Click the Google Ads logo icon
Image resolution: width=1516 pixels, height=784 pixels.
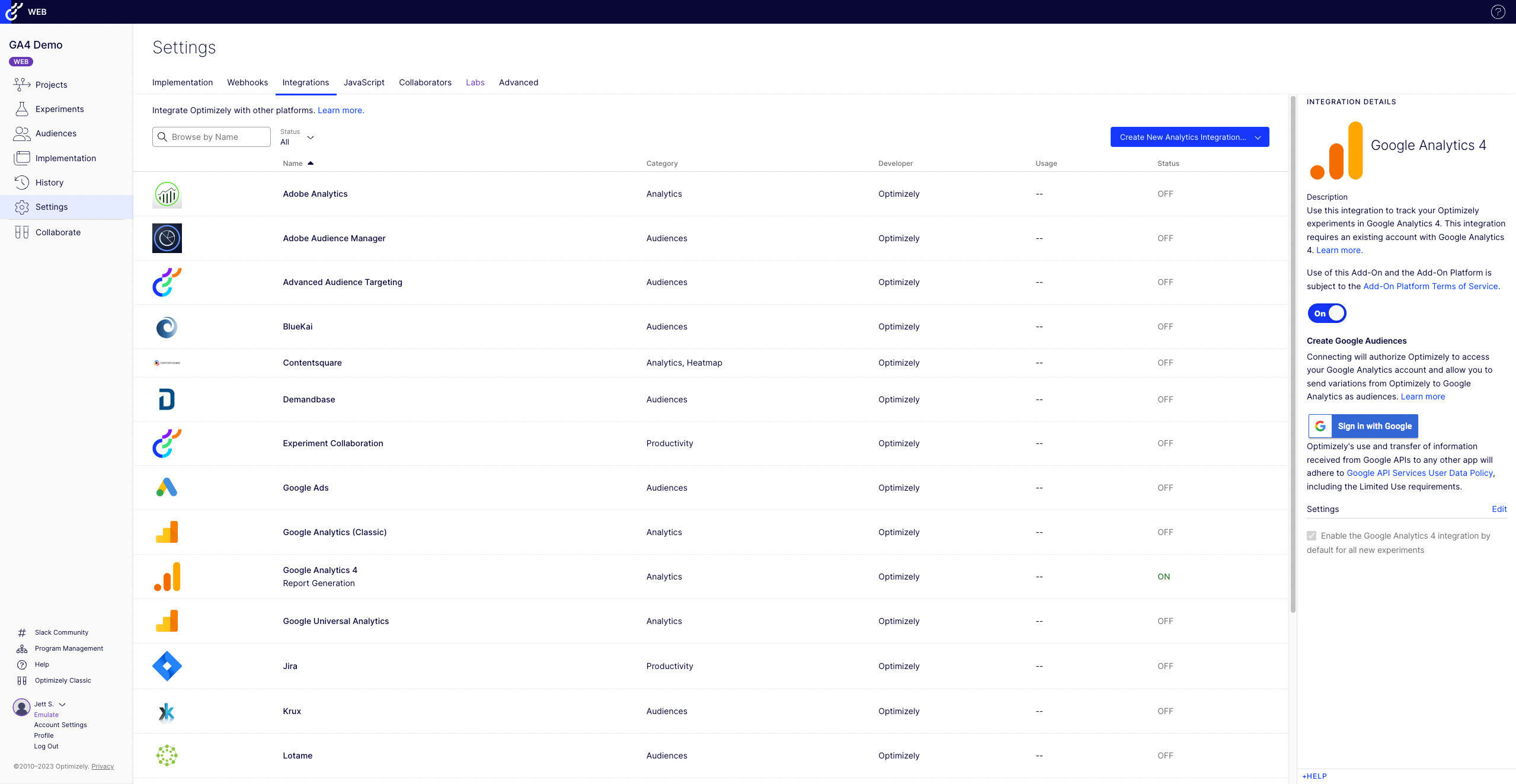(x=167, y=487)
